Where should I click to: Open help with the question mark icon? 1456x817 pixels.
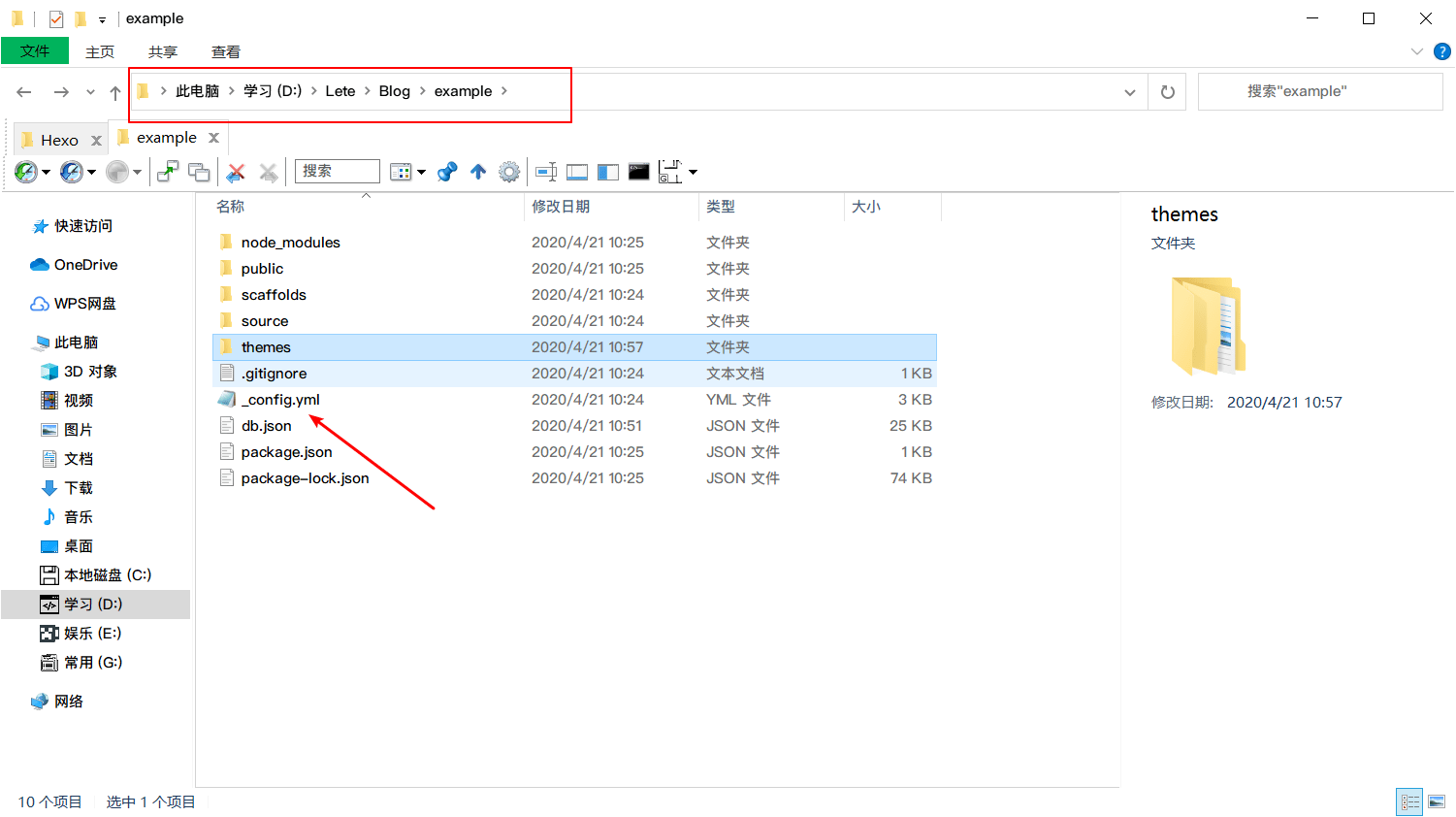click(x=1441, y=51)
